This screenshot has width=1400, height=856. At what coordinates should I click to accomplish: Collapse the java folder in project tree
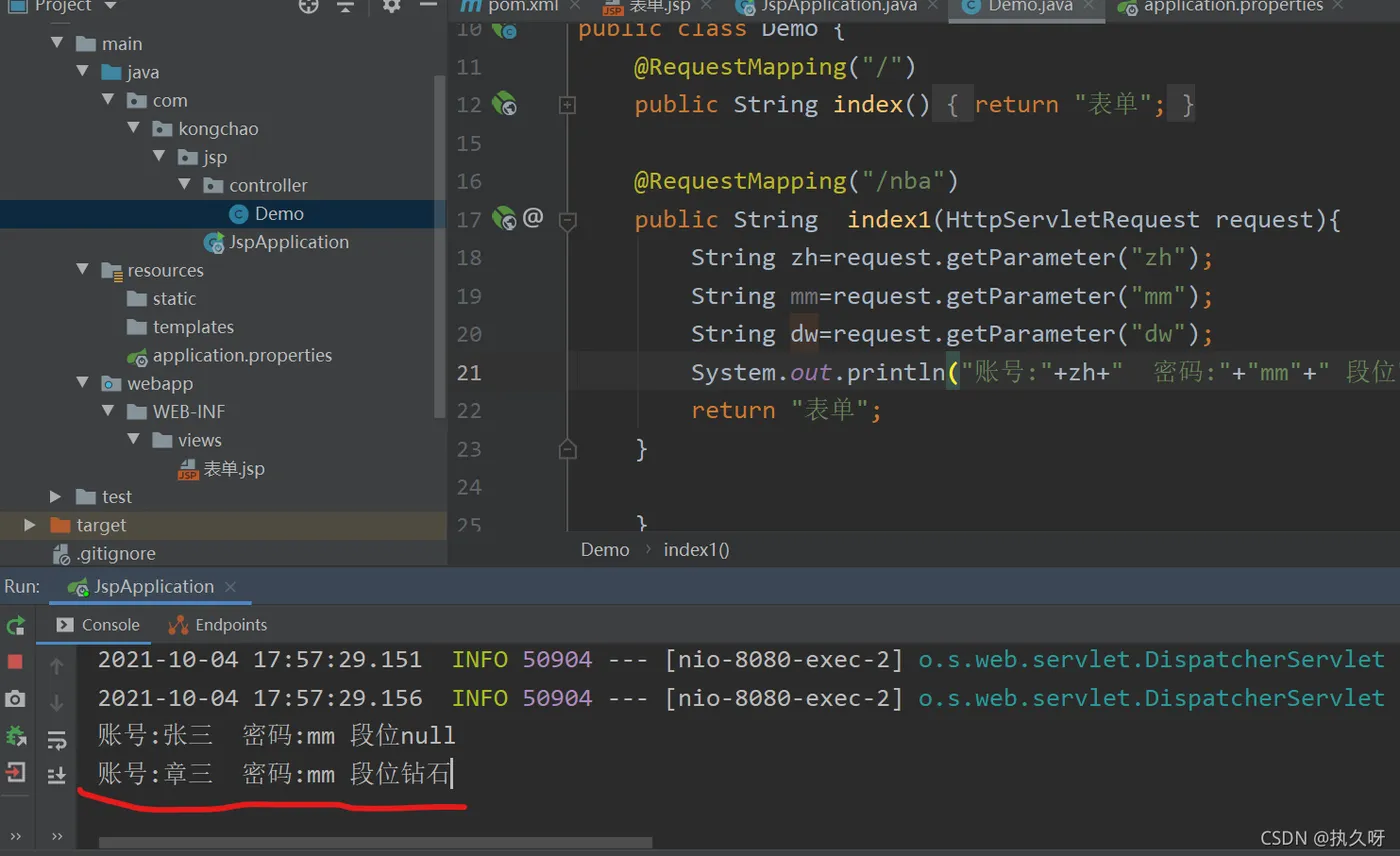pos(83,72)
